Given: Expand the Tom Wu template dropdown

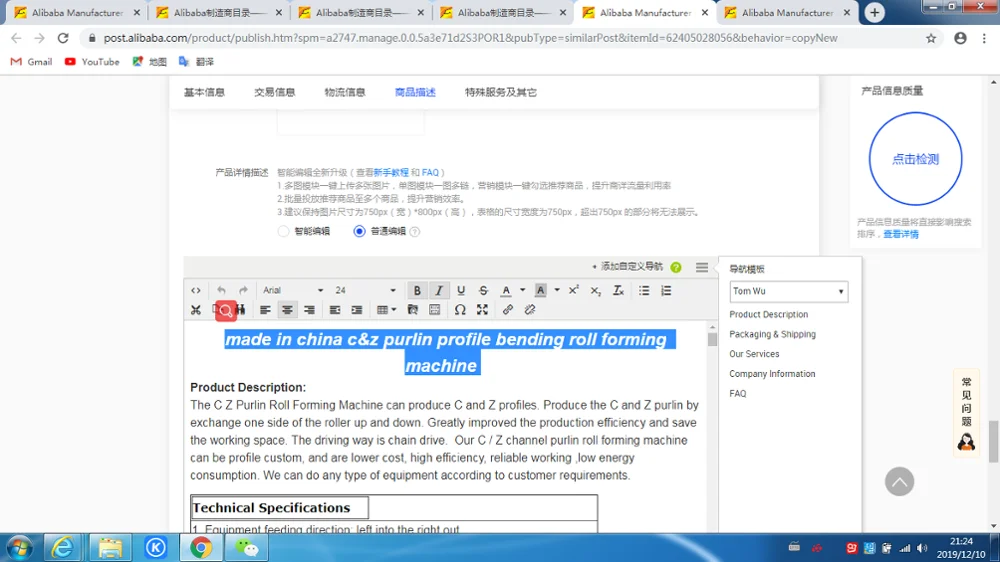Looking at the screenshot, I should (788, 291).
